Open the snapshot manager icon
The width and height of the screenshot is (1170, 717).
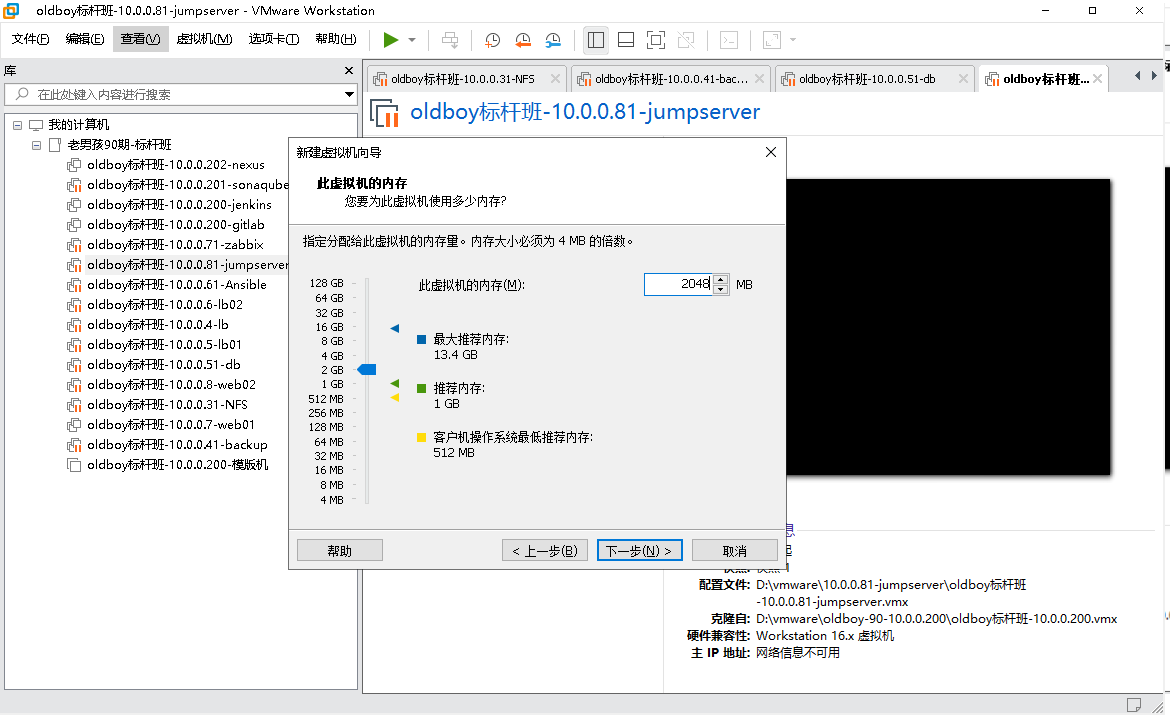pyautogui.click(x=553, y=40)
